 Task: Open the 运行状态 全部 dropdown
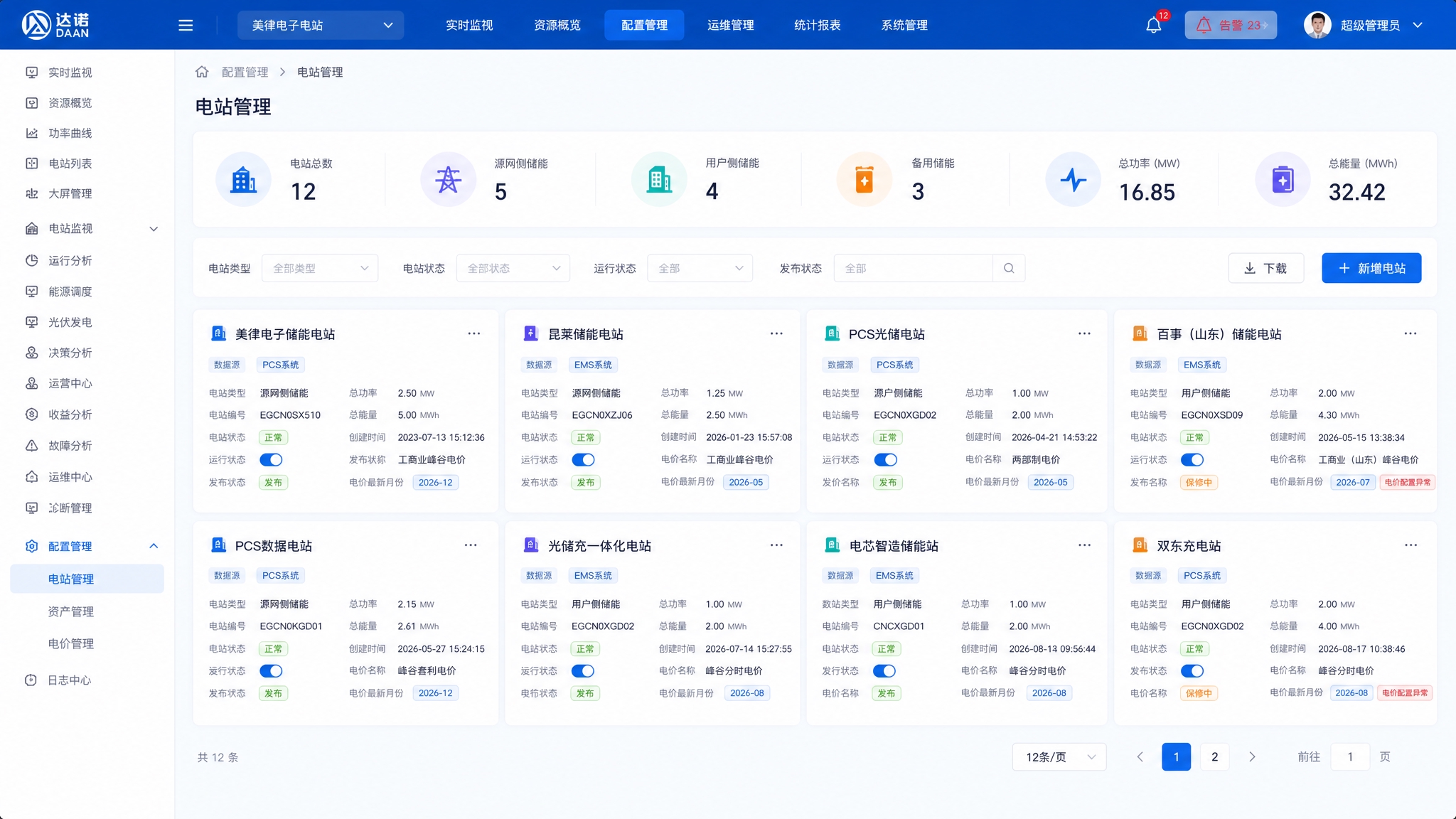[x=700, y=268]
